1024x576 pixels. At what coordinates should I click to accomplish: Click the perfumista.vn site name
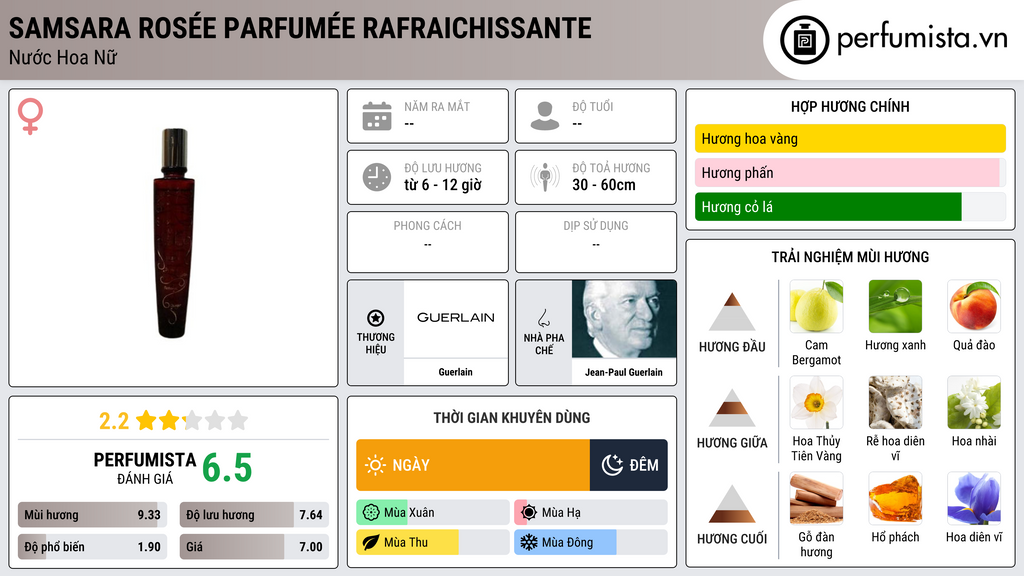coord(922,38)
